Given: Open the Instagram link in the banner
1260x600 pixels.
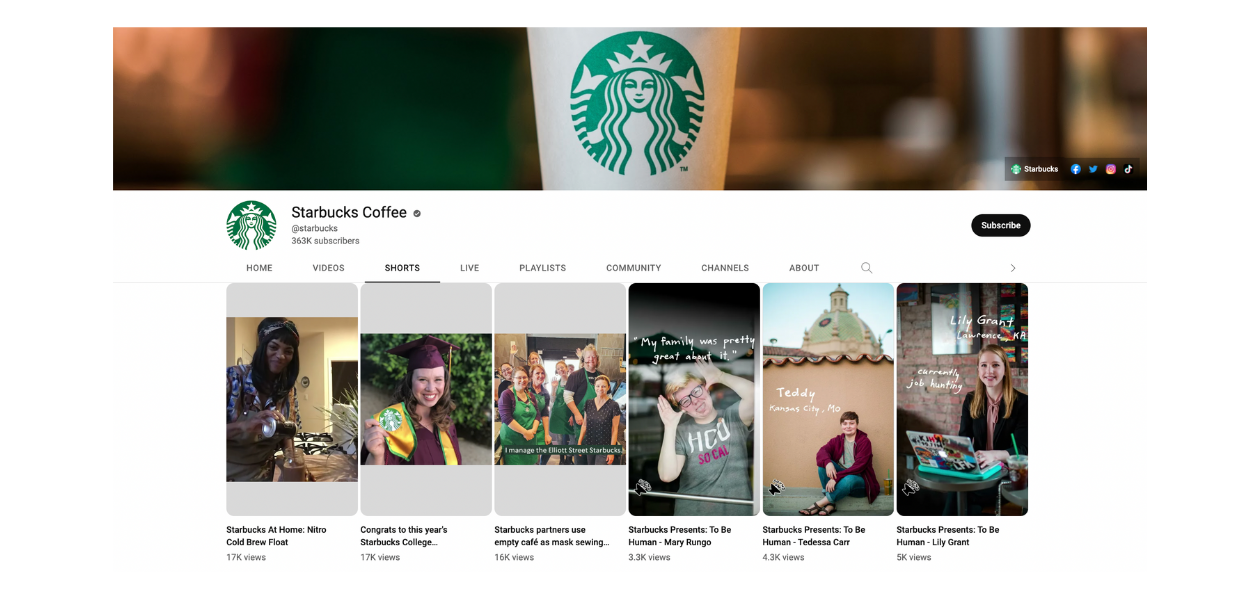Looking at the screenshot, I should (x=1111, y=169).
